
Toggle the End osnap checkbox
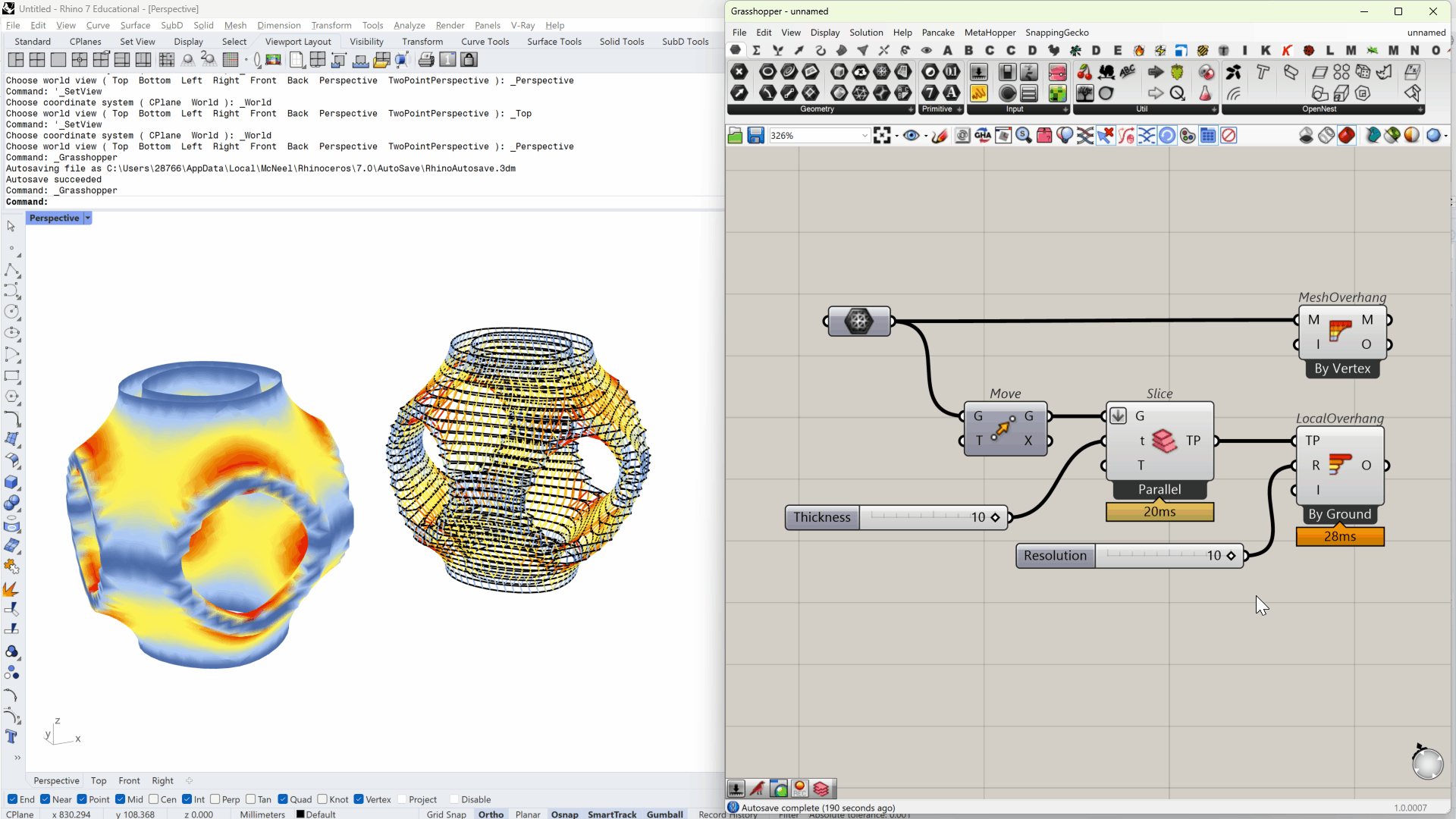[x=13, y=799]
